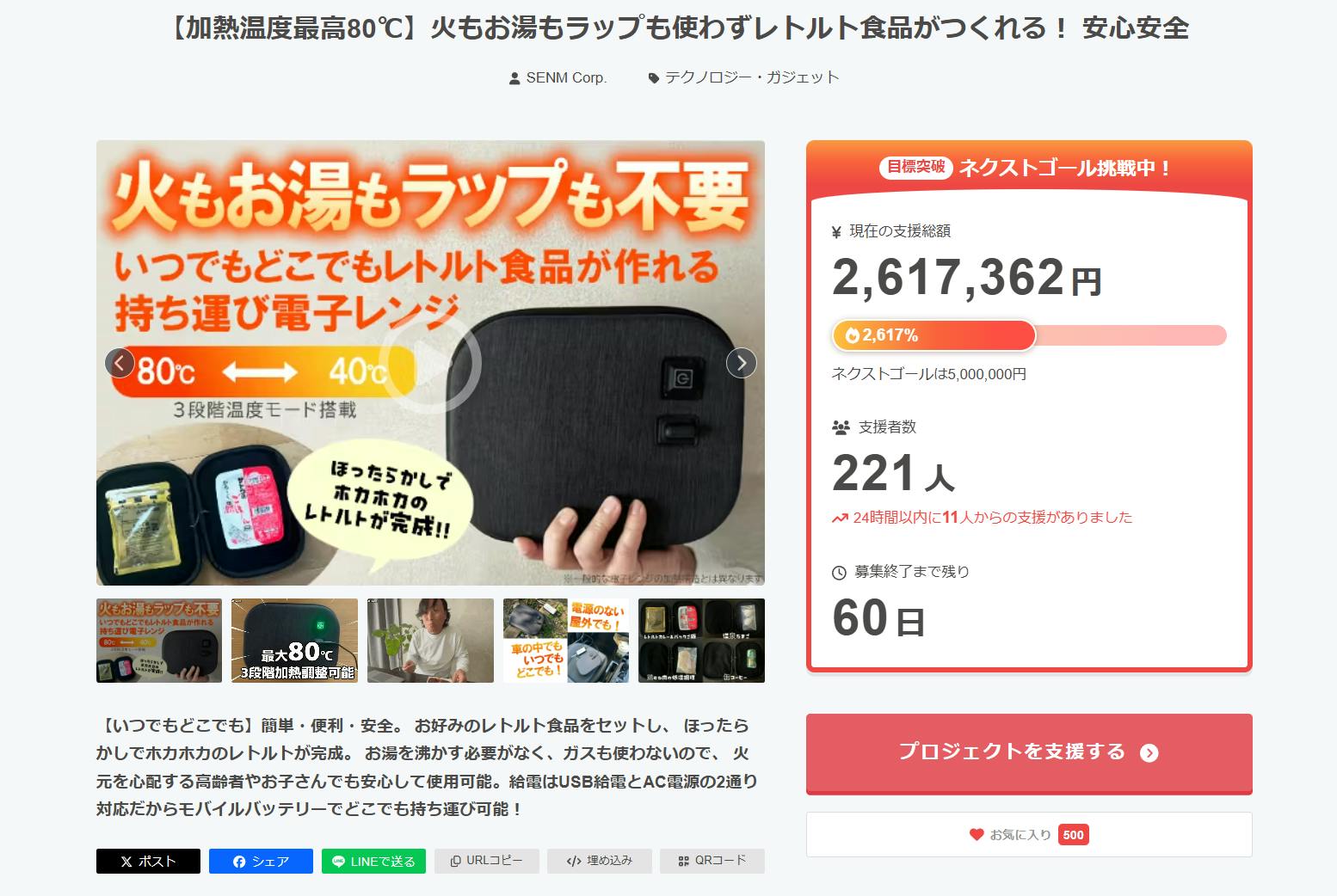Viewport: 1337px width, 896px height.
Task: Play the product video in main image
Action: (430, 363)
